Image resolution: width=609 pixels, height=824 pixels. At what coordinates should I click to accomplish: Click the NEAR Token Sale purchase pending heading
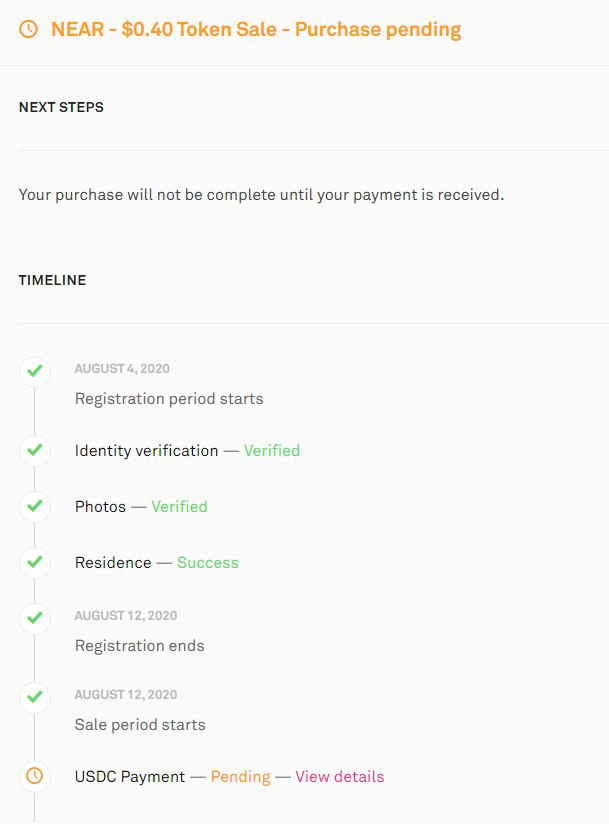(x=256, y=29)
